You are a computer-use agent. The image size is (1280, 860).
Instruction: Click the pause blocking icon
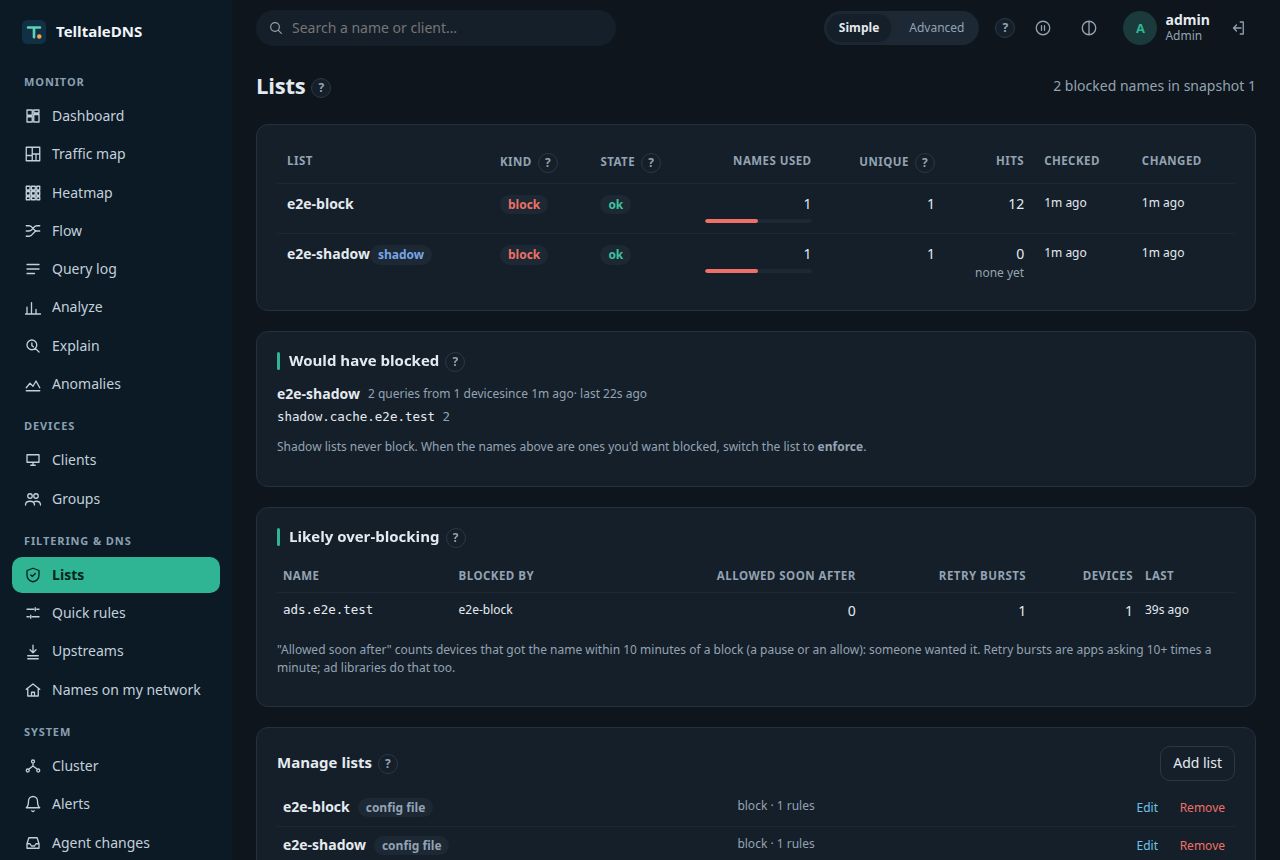(1043, 28)
